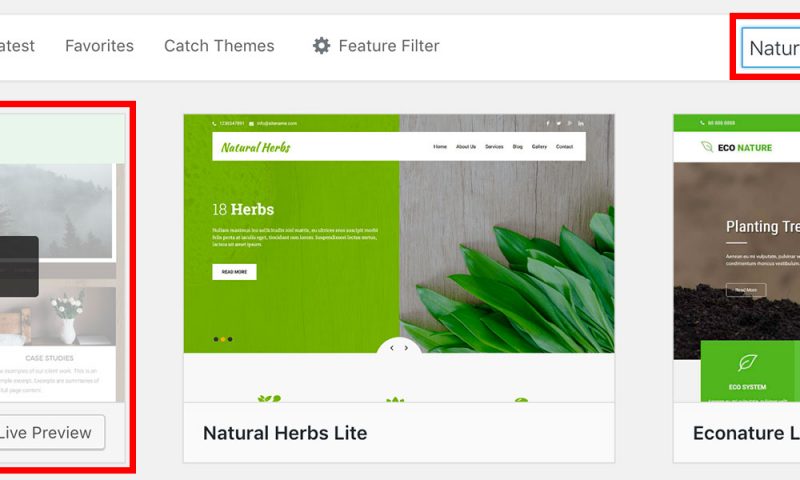Click READ MORE in Natural Herbs preview
Viewport: 800px width, 480px height.
tap(234, 272)
